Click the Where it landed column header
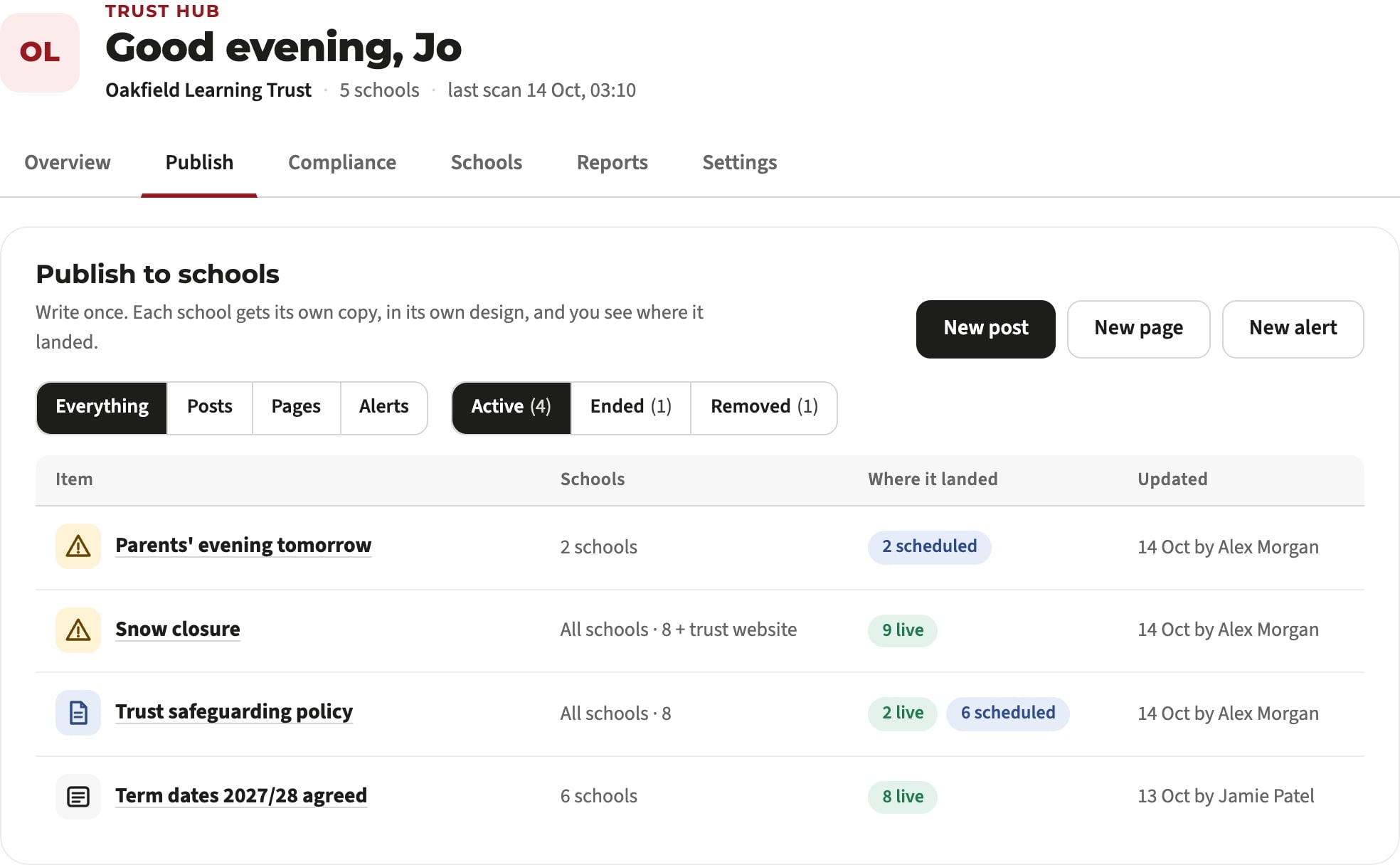This screenshot has height=865, width=1400. pos(933,479)
